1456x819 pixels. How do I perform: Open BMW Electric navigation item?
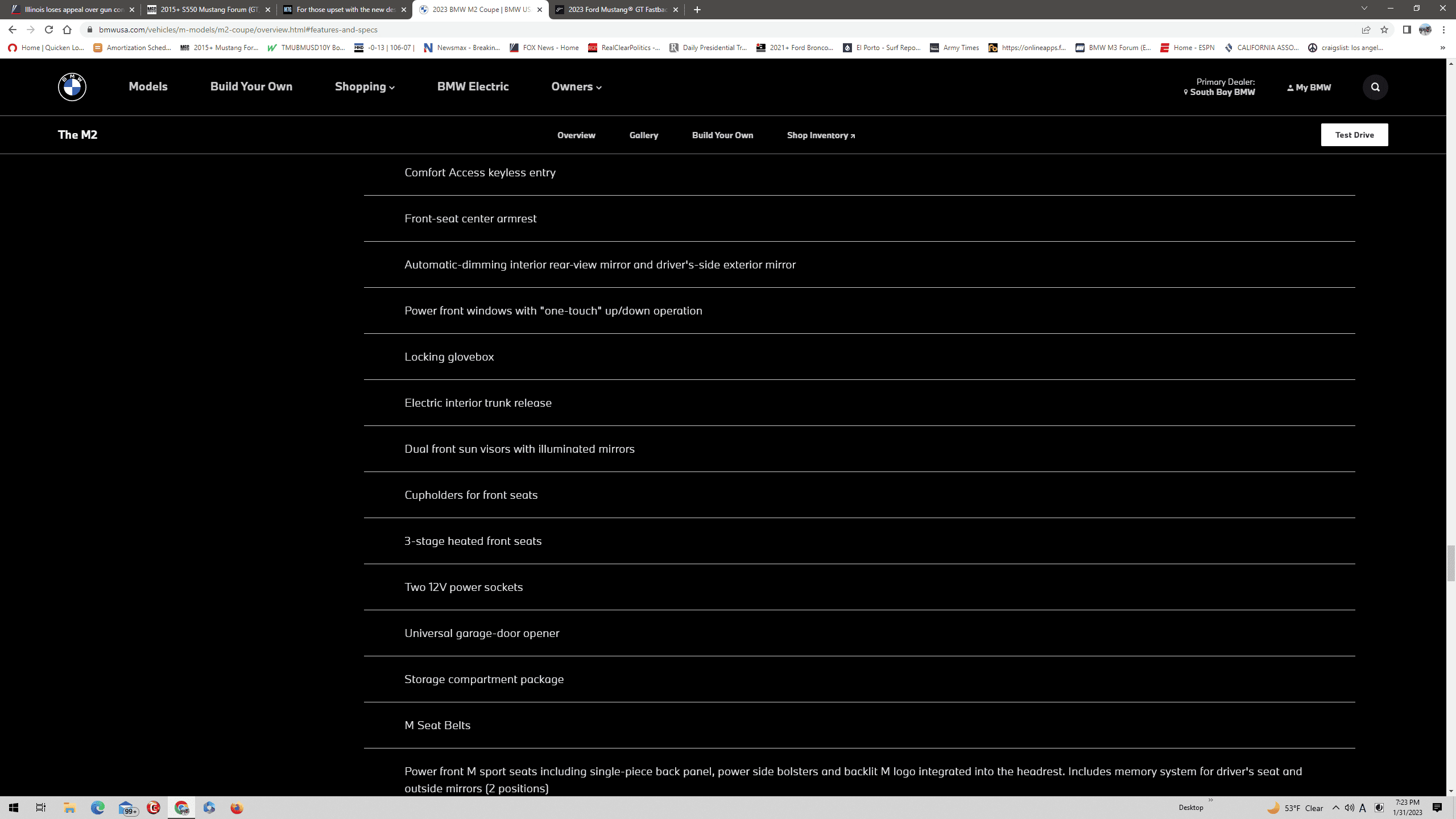tap(473, 86)
